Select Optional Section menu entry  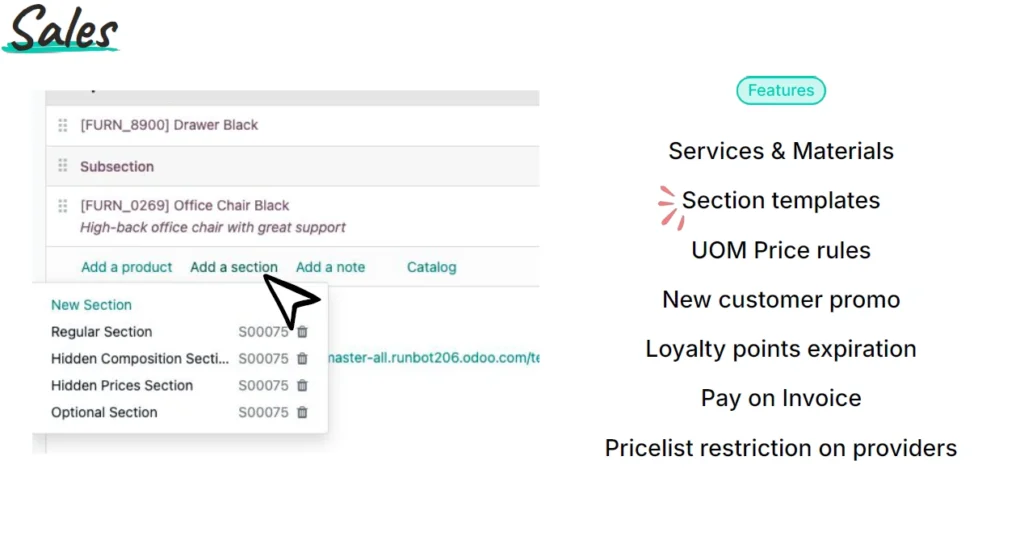tap(104, 412)
